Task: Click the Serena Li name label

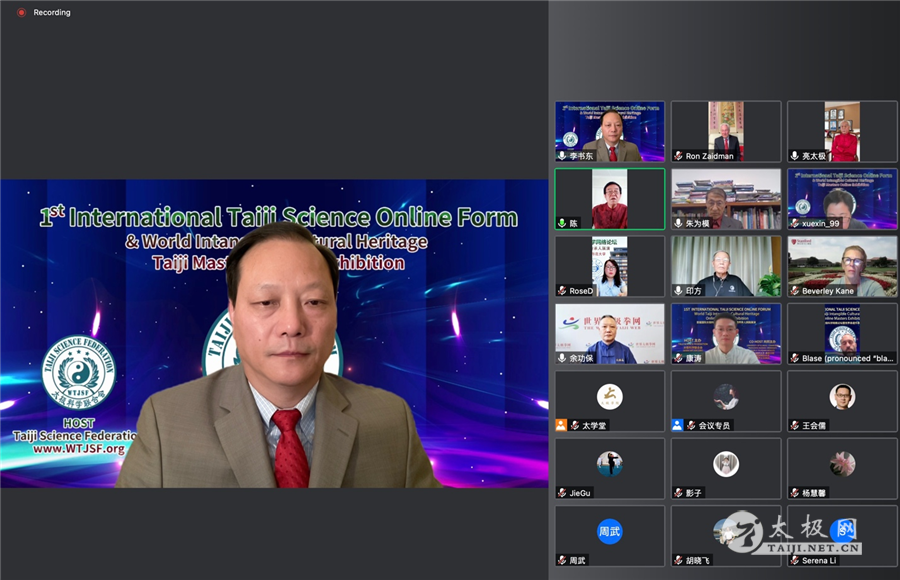Action: [x=820, y=561]
